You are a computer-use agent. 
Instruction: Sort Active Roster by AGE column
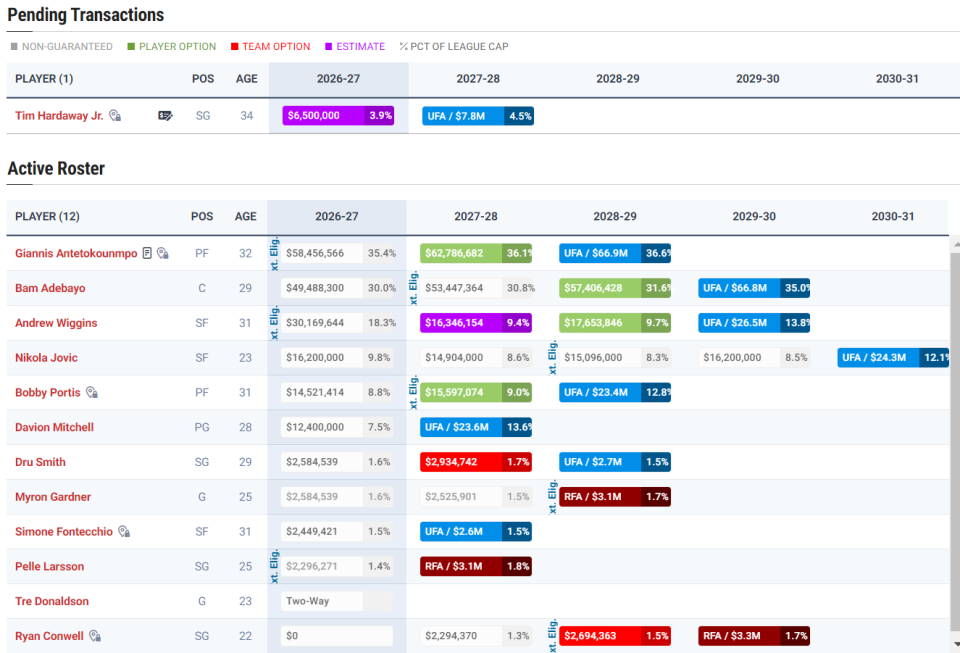tap(246, 217)
